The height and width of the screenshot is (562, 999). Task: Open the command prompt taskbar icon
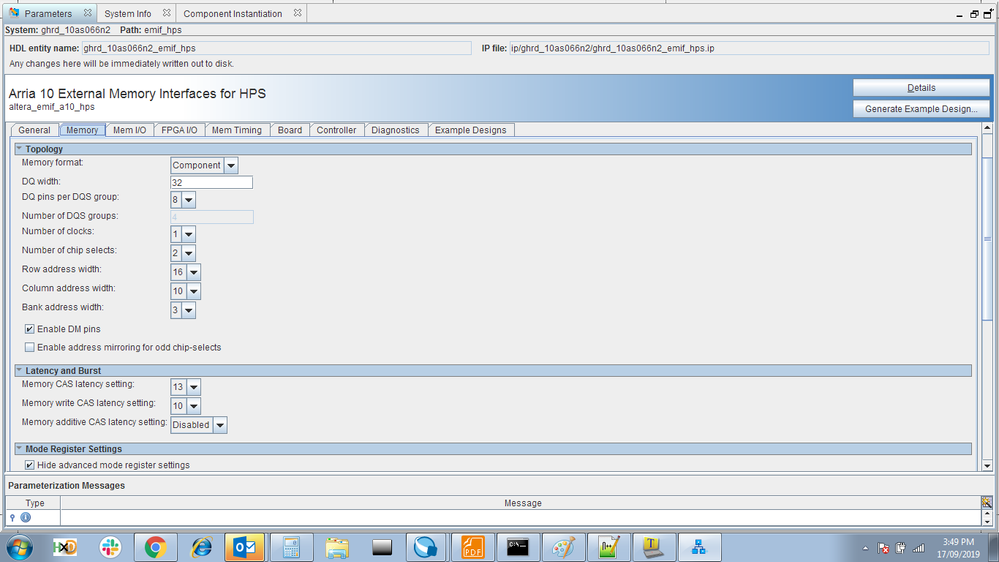pyautogui.click(x=518, y=547)
